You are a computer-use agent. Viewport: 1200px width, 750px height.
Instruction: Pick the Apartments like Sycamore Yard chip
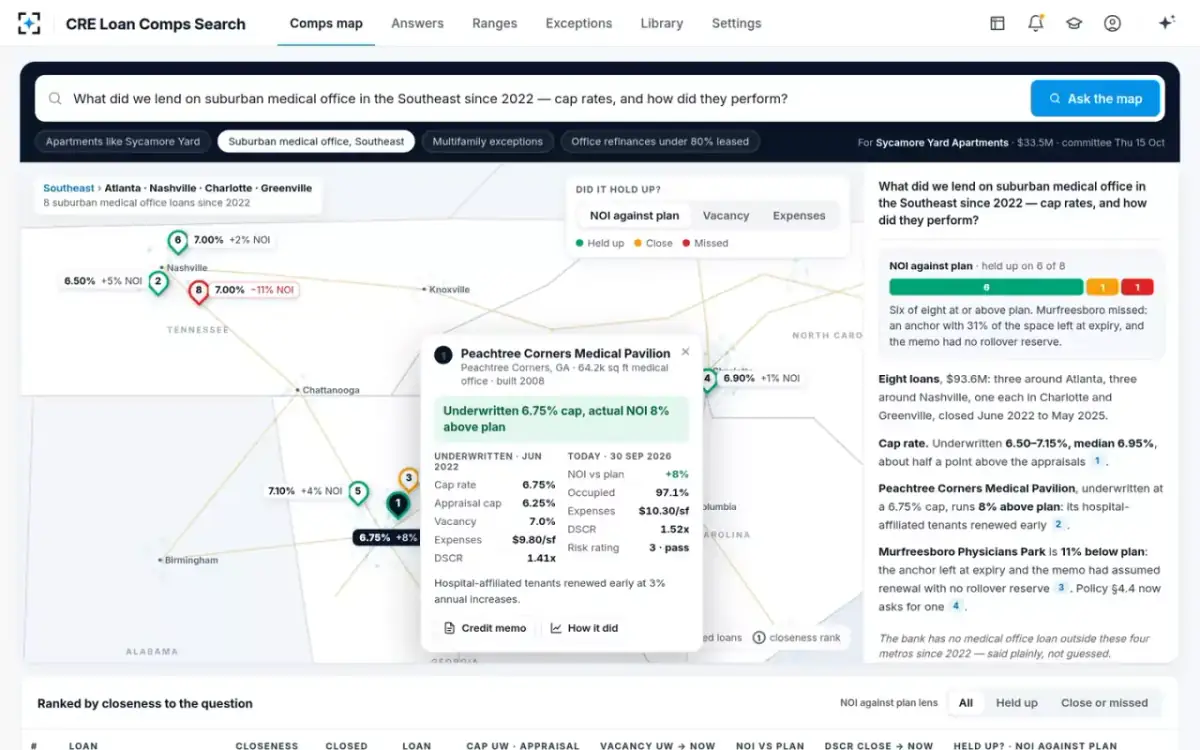point(123,142)
